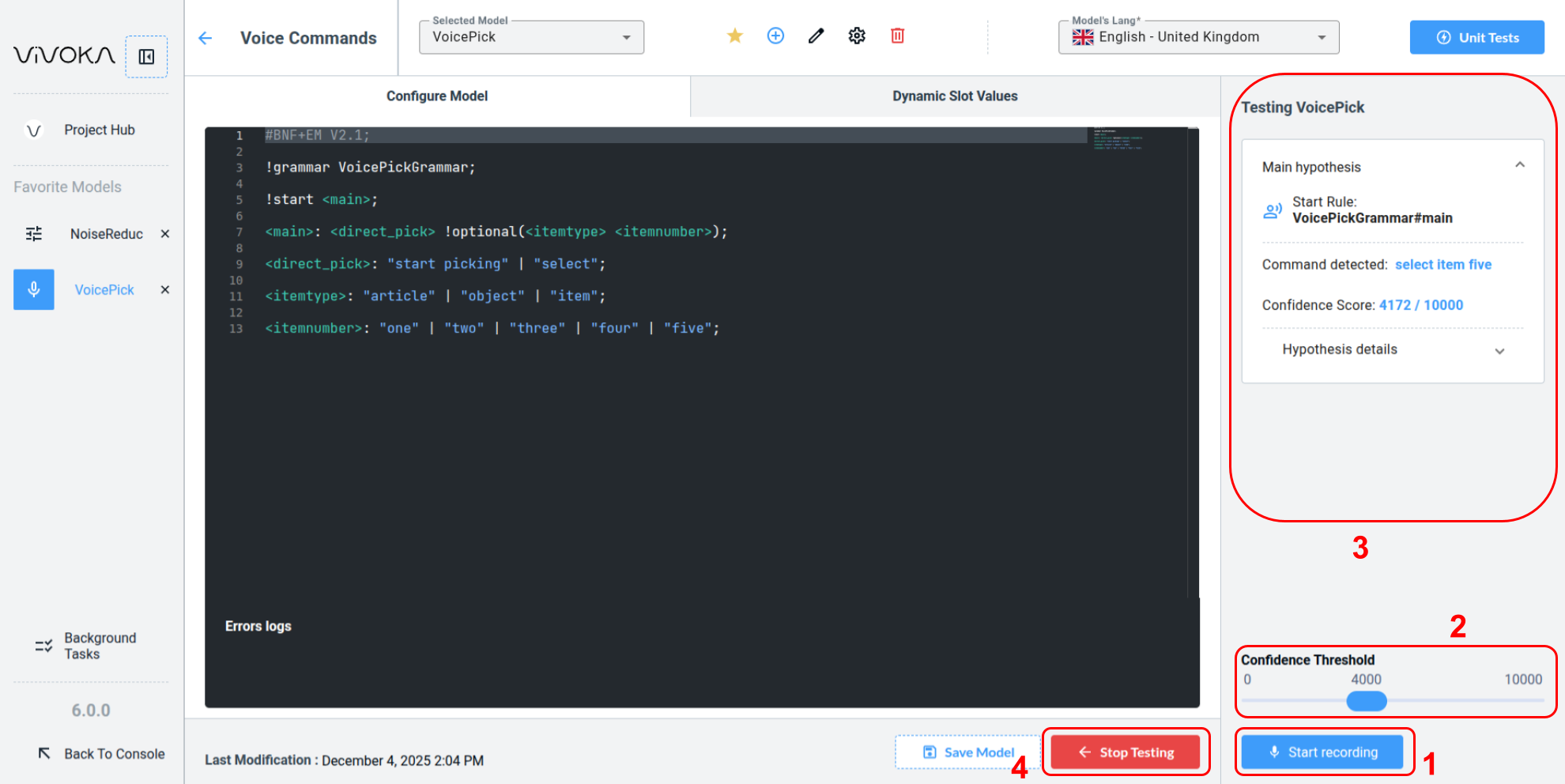Click the Confidence Threshold slider handle
This screenshot has width=1565, height=784.
1367,701
